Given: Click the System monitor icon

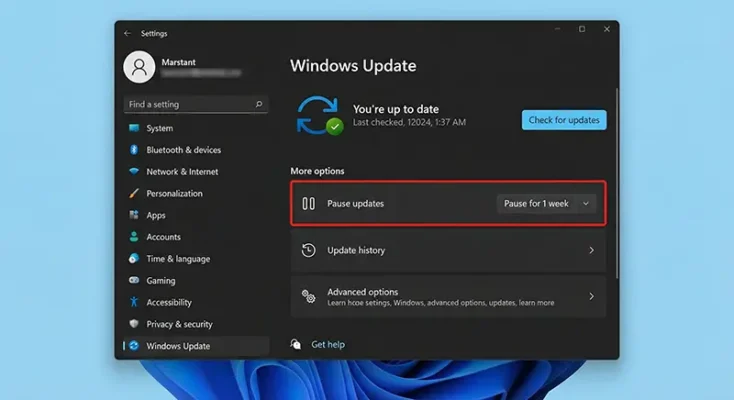Looking at the screenshot, I should click(x=134, y=128).
